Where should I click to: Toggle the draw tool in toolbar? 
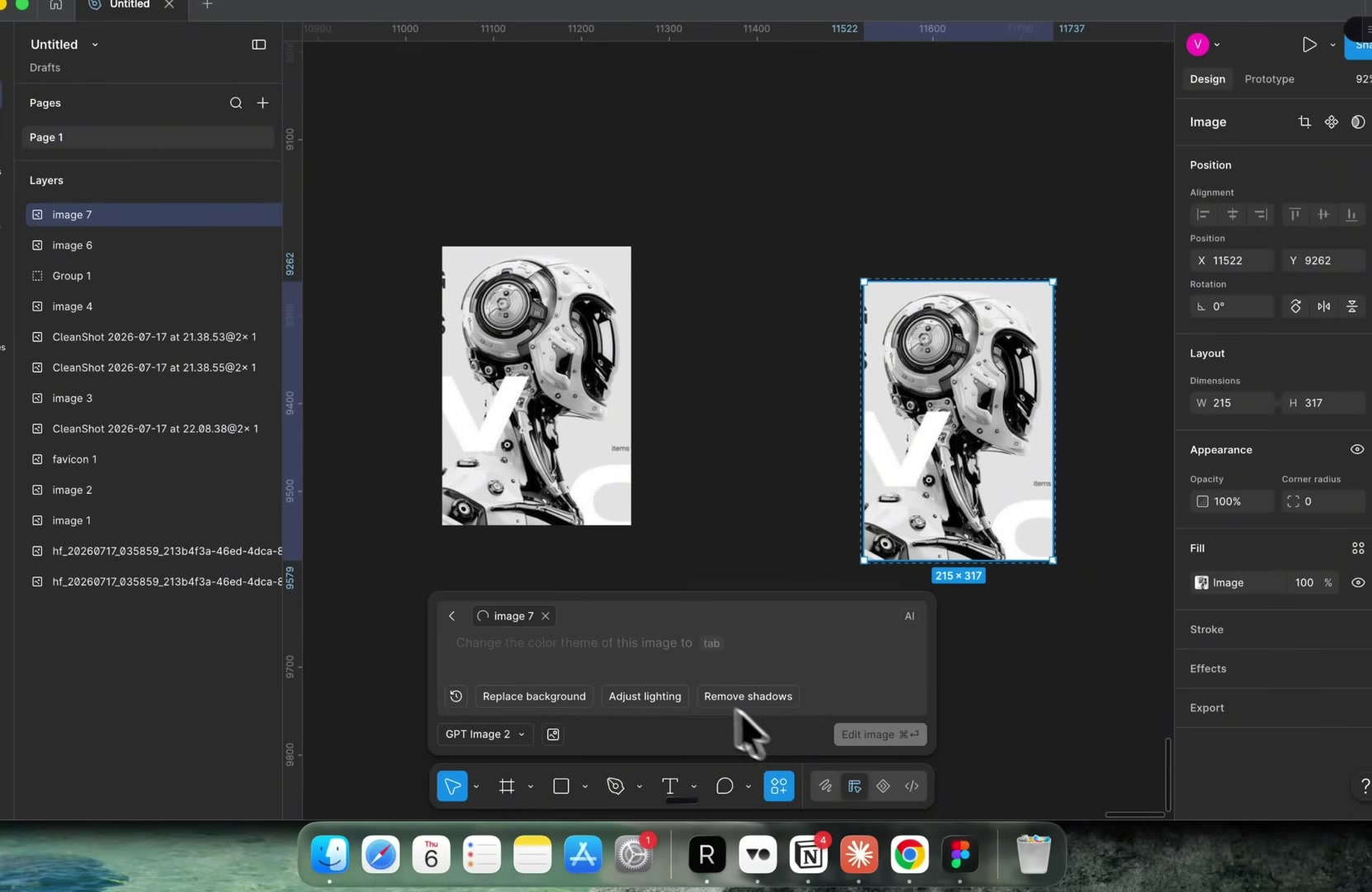[826, 786]
